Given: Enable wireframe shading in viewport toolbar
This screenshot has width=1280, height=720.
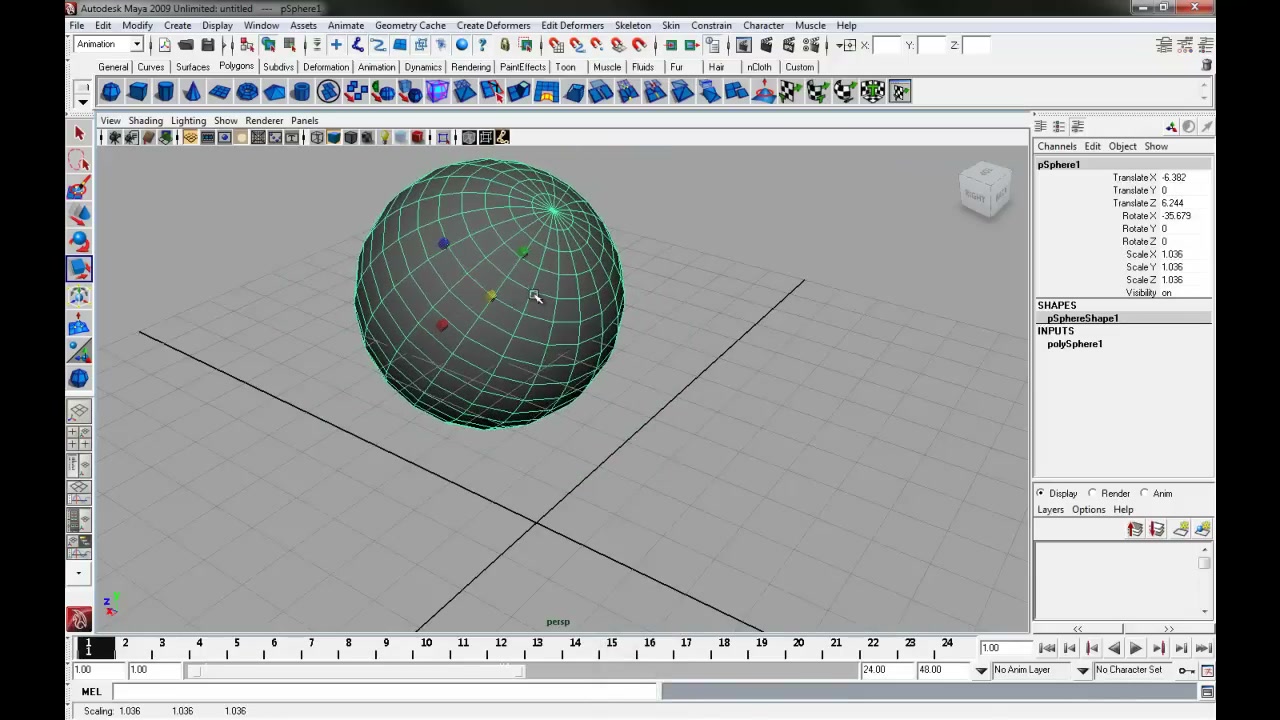Looking at the screenshot, I should (317, 137).
